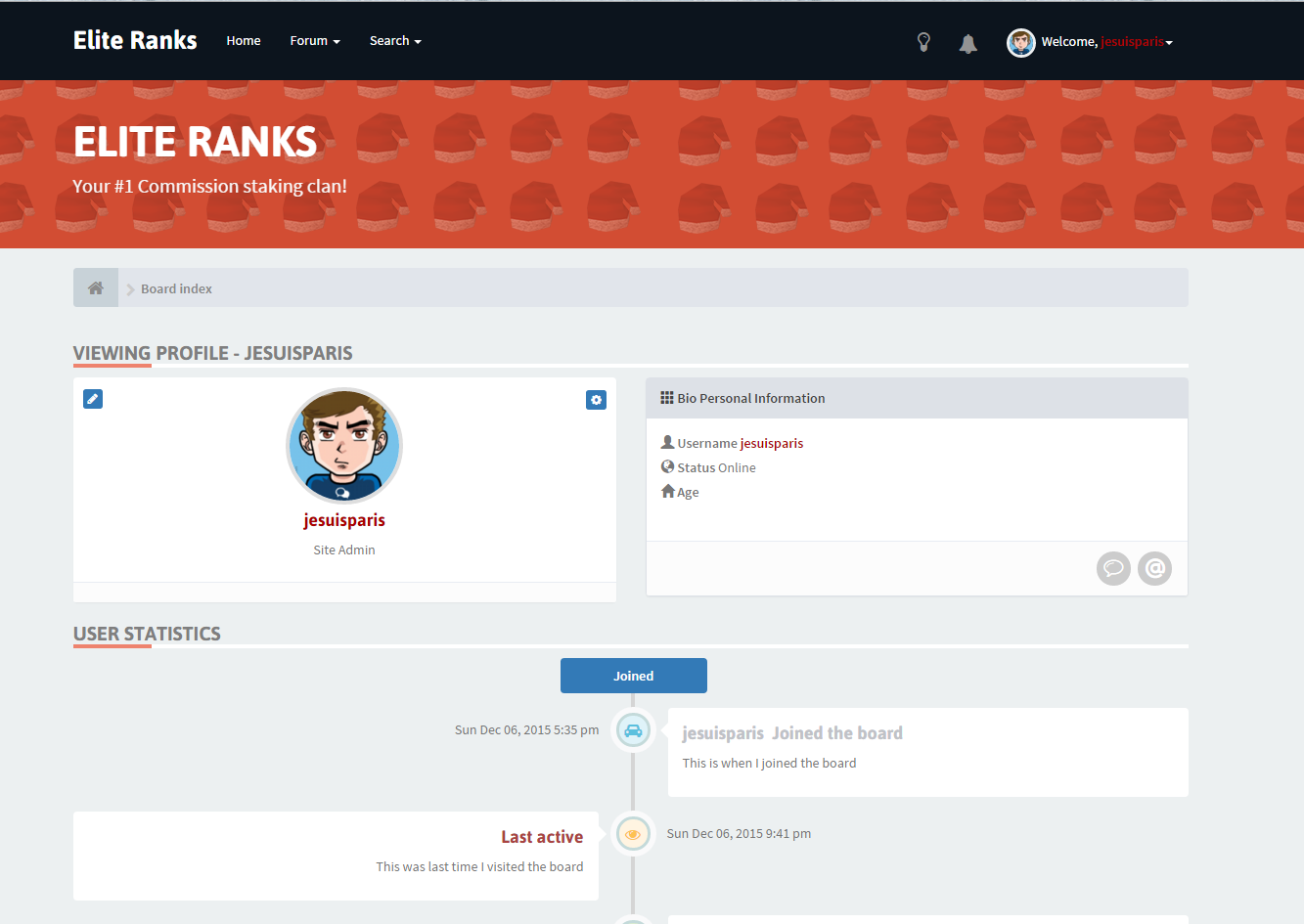
Task: Click 'Sun Dec 06, 2015 5:35 pm' date
Action: tap(526, 729)
